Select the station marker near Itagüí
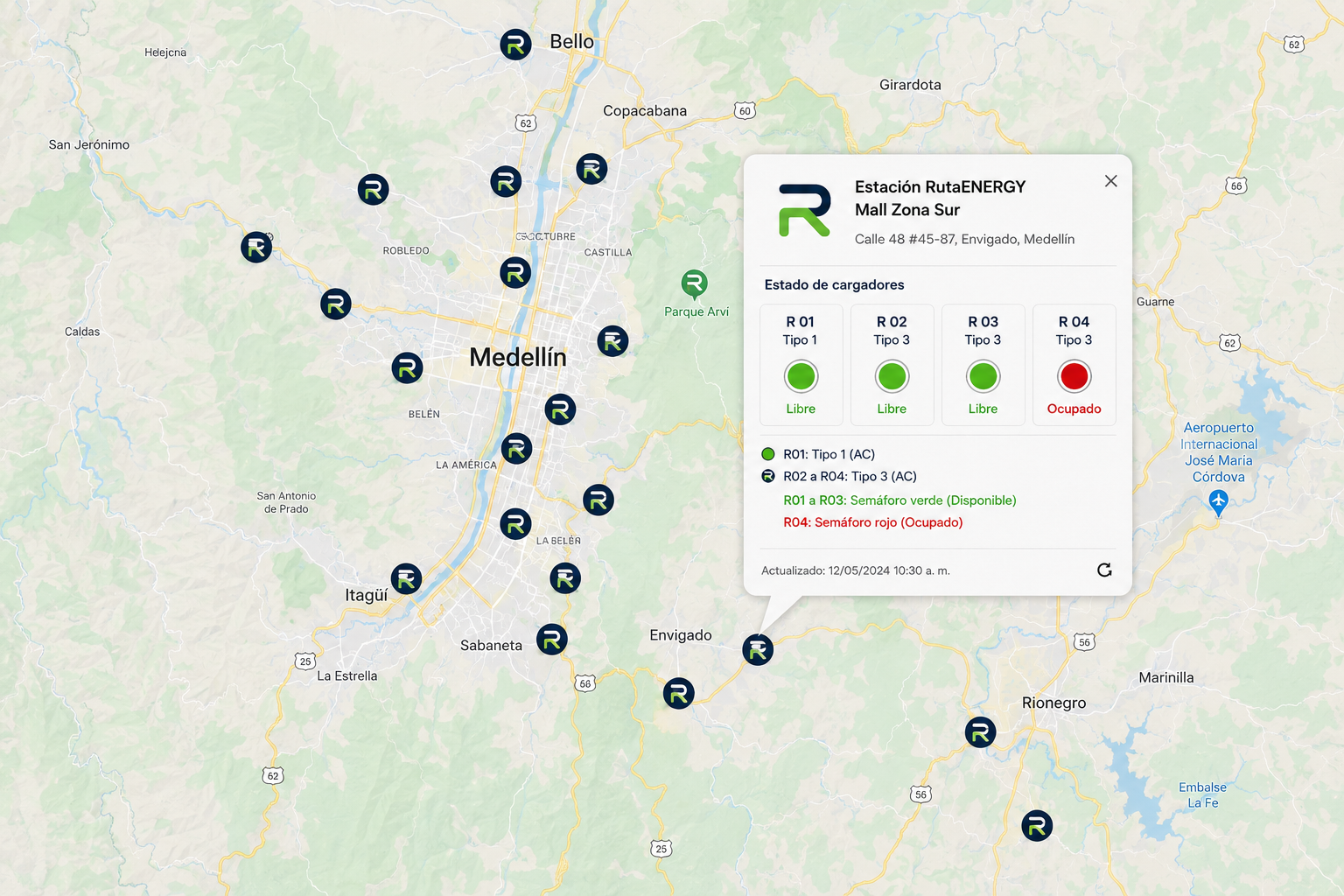 click(x=406, y=578)
